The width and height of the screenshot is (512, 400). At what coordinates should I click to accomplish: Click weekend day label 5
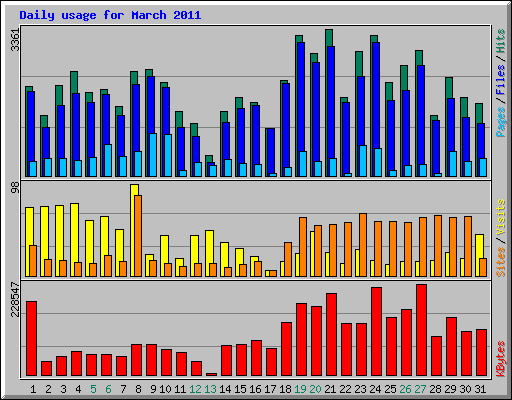coord(93,389)
